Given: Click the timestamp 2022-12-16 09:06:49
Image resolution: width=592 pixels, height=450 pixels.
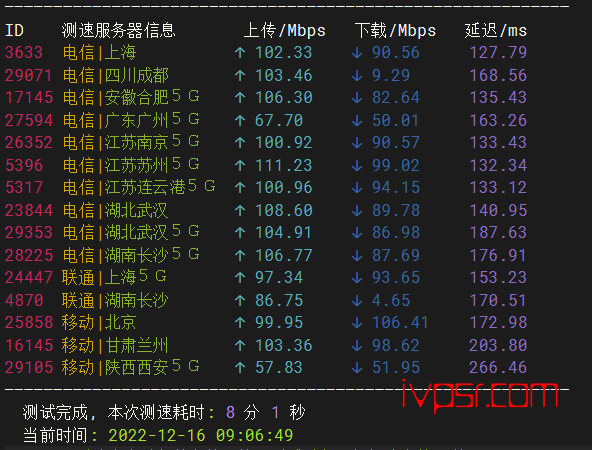Looking at the screenshot, I should (201, 436).
